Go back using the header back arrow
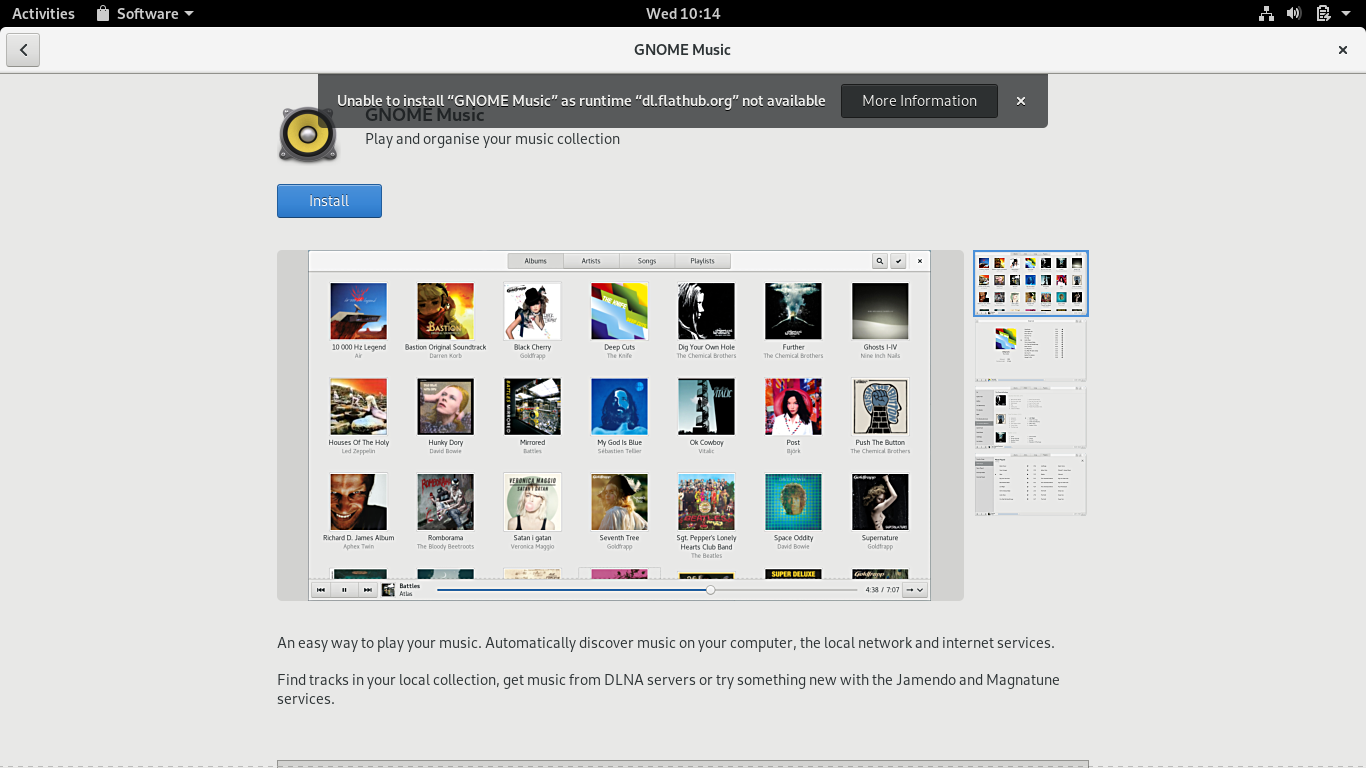Viewport: 1366px width, 768px height. pos(23,50)
